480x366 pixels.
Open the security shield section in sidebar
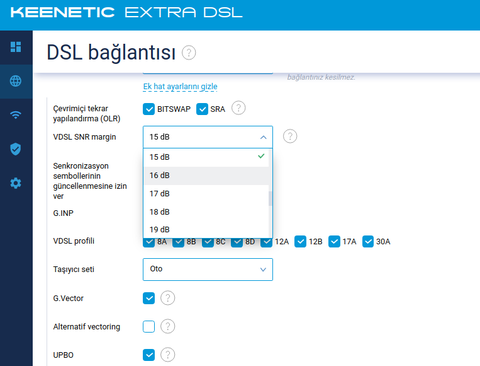(16, 149)
